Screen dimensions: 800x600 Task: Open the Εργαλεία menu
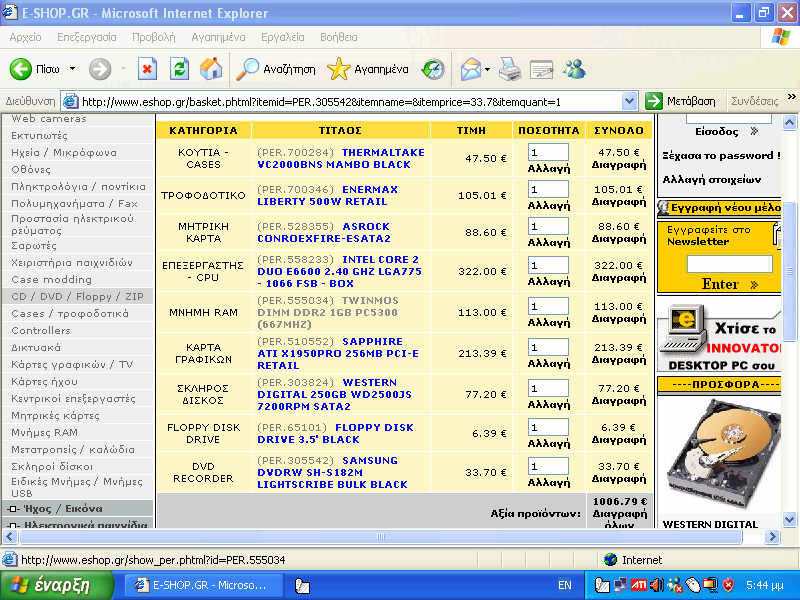(x=283, y=37)
